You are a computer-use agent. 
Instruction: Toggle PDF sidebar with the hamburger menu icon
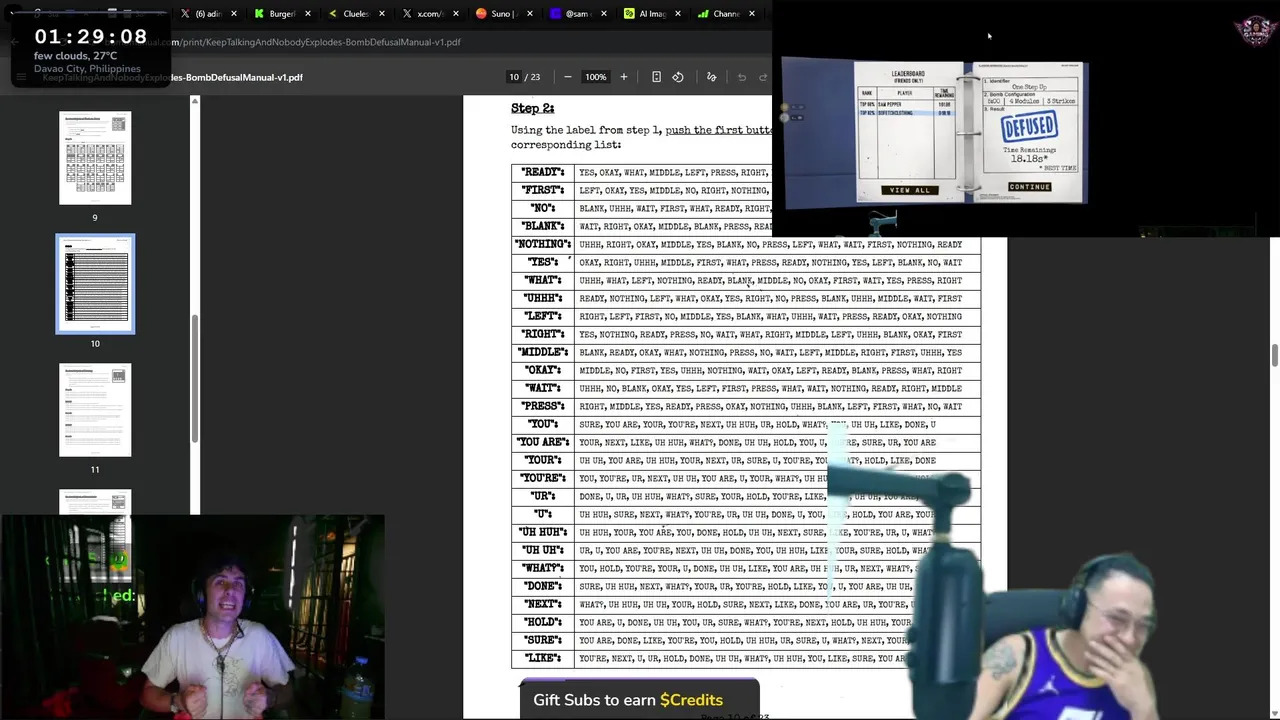pyautogui.click(x=21, y=77)
